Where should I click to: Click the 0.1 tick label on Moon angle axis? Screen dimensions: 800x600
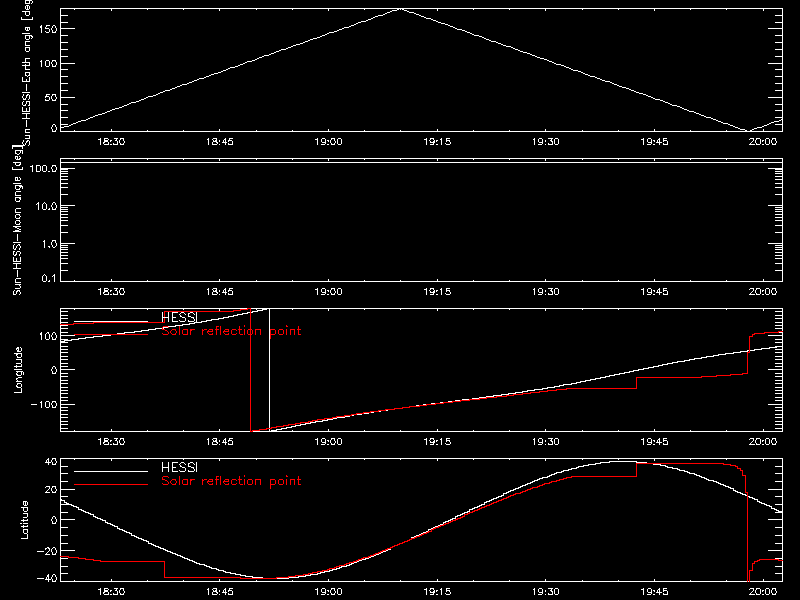click(49, 278)
